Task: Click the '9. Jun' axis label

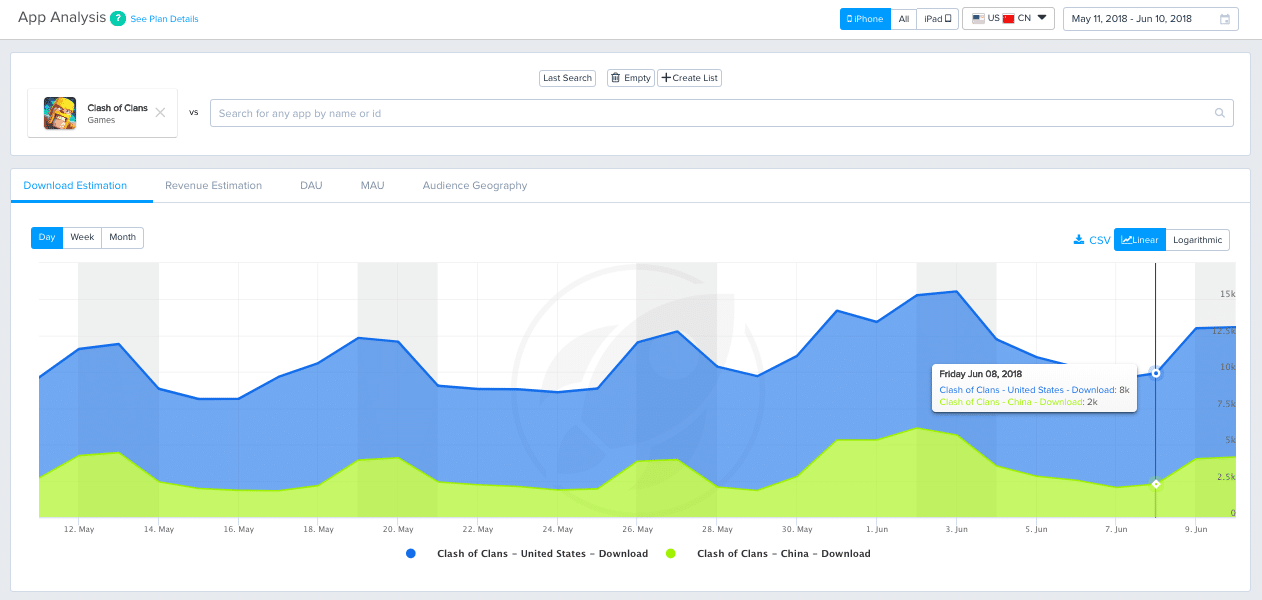Action: (1195, 529)
